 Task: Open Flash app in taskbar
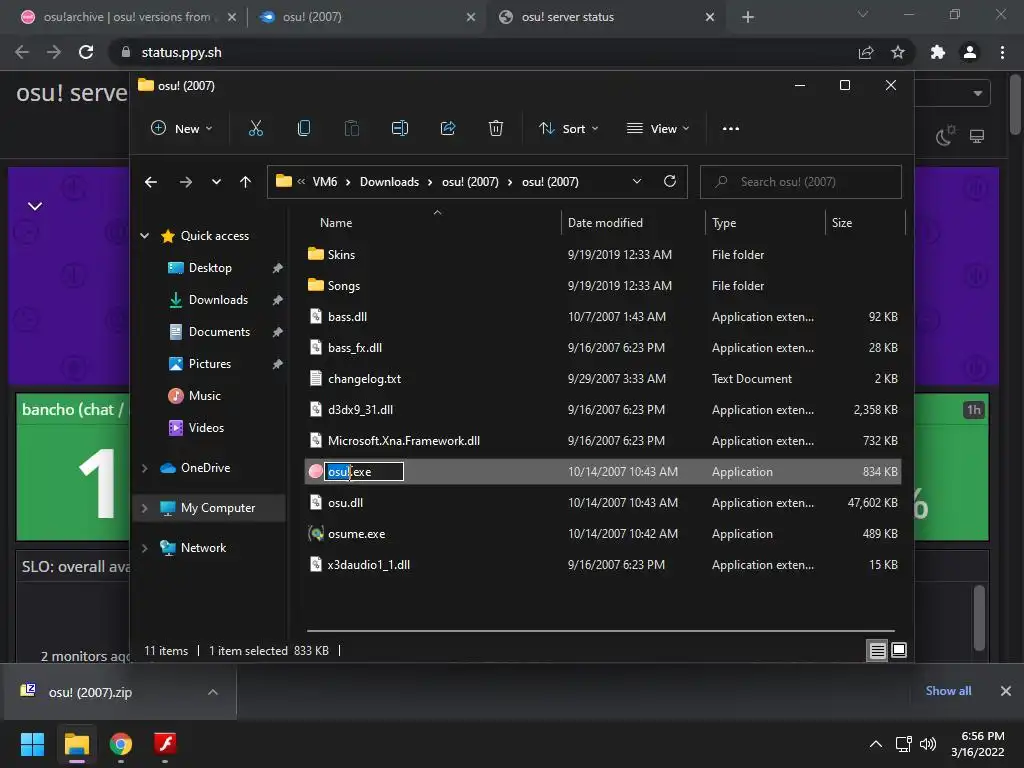165,744
